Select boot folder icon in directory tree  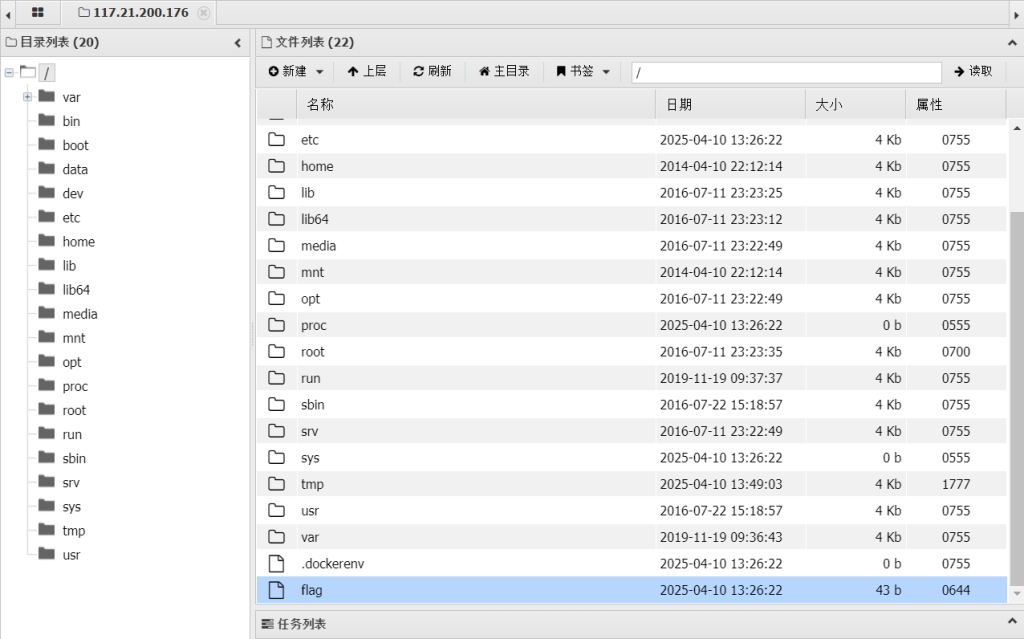pos(46,144)
